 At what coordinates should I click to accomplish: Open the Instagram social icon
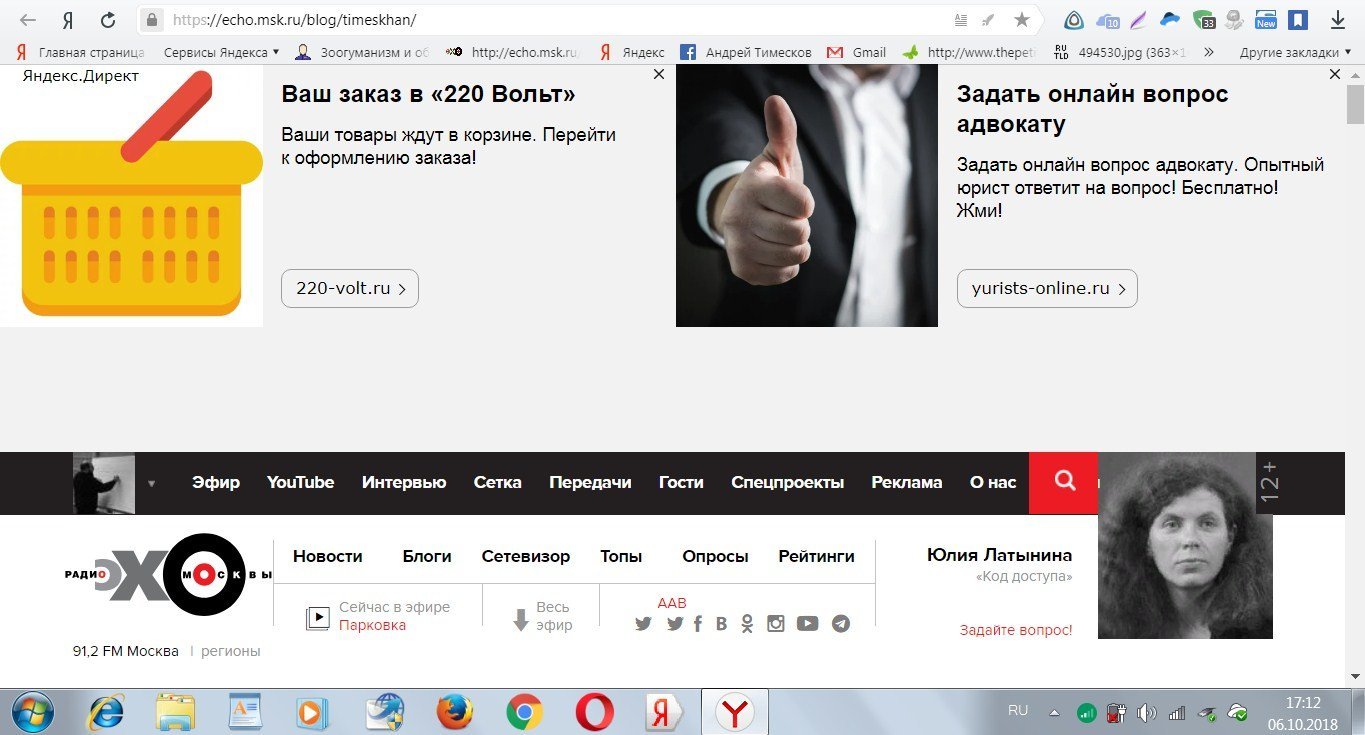point(775,624)
